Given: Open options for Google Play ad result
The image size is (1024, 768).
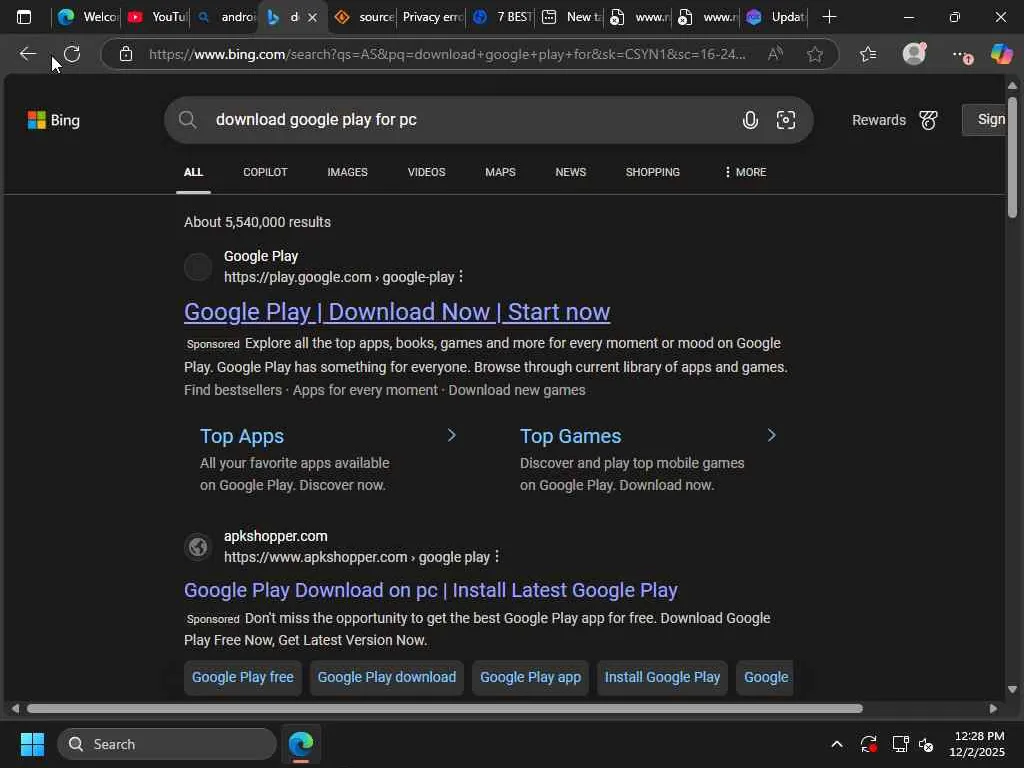Looking at the screenshot, I should [461, 277].
